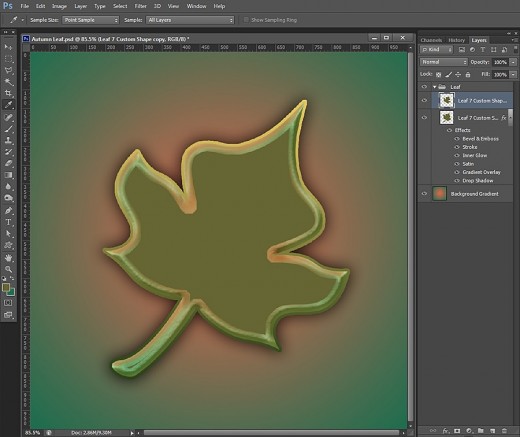Lock position icon in Layers panel
The image size is (520, 437).
(458, 74)
